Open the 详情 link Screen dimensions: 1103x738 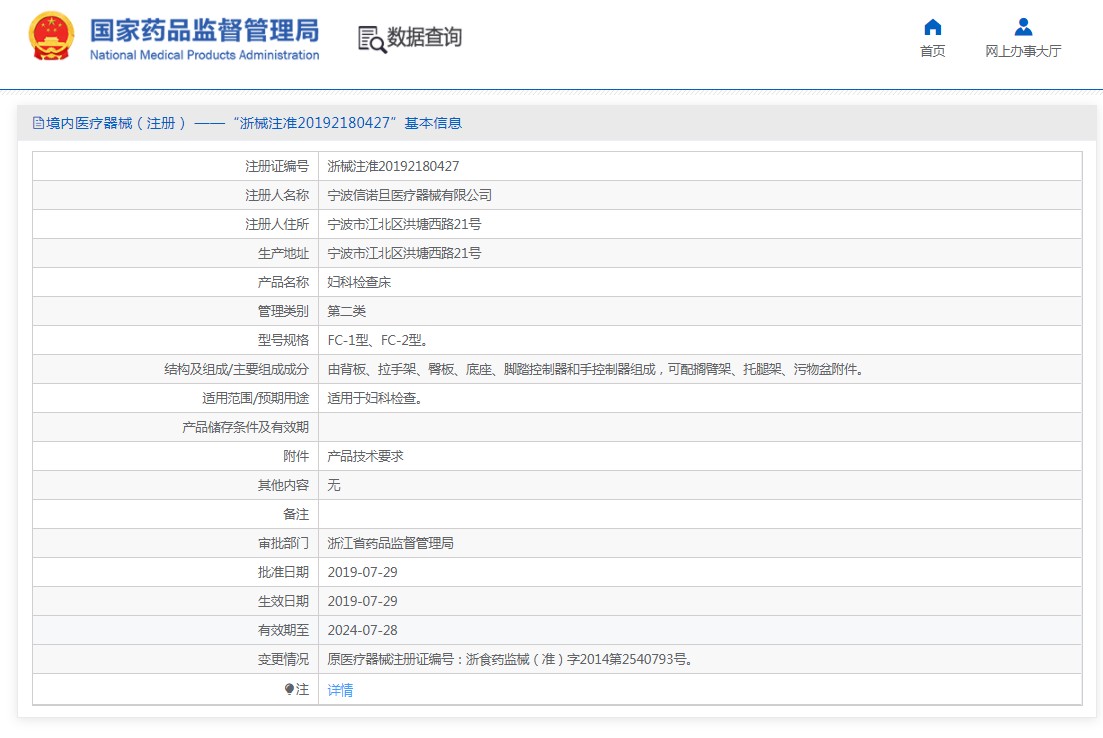pos(340,690)
